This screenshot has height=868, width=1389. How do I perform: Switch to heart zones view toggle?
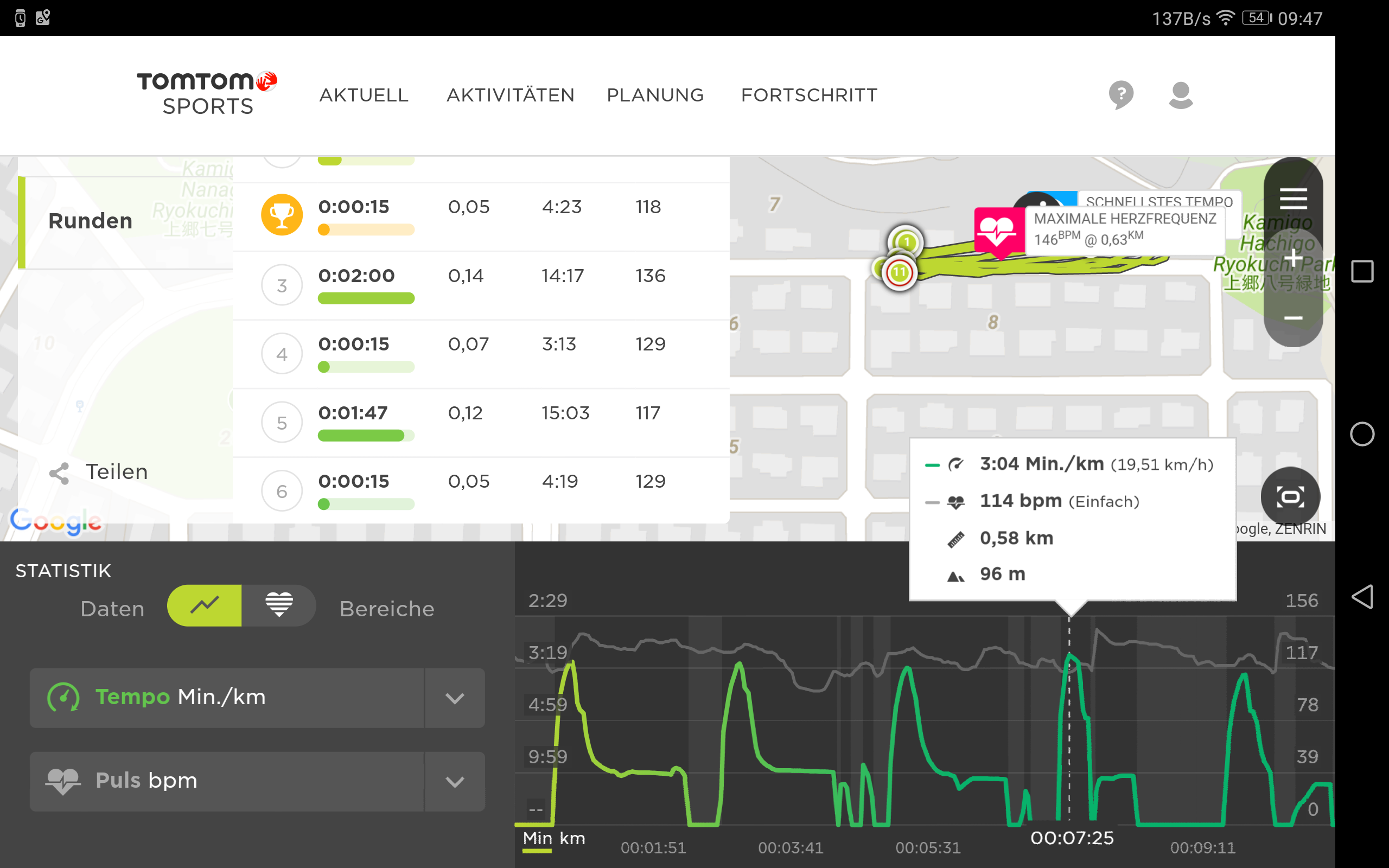point(279,605)
